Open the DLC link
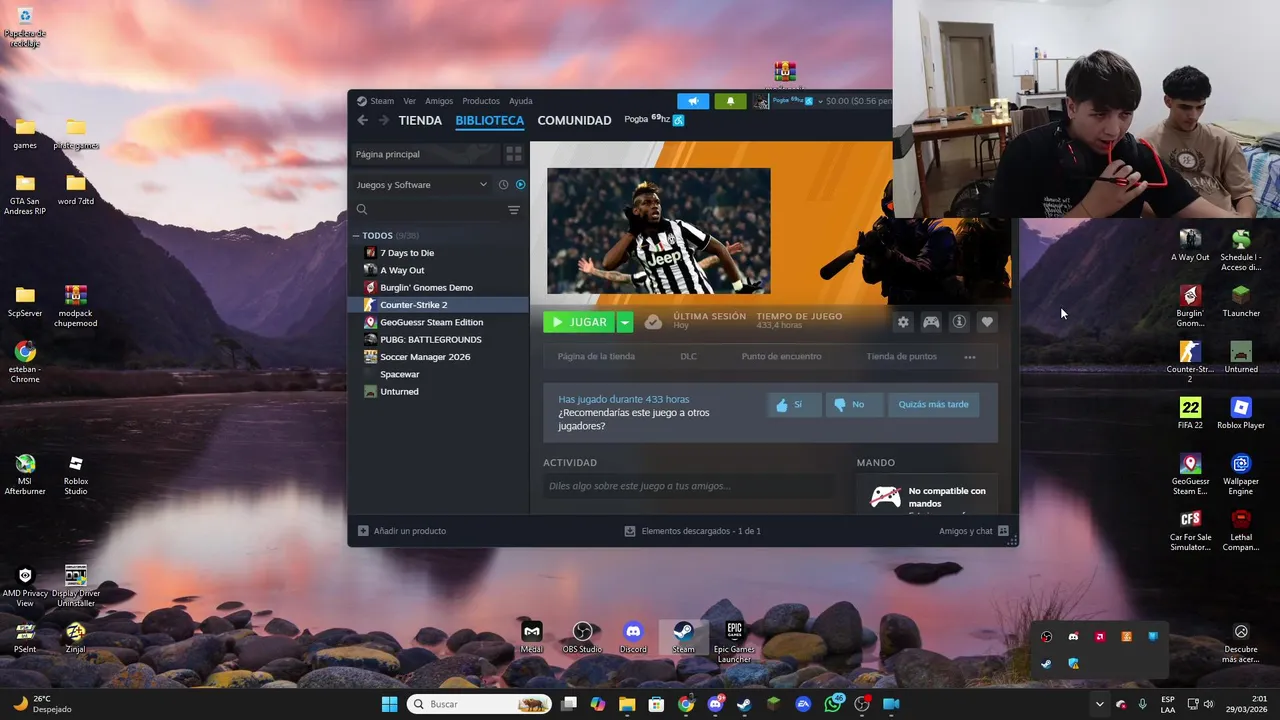The image size is (1280, 720). tap(688, 357)
